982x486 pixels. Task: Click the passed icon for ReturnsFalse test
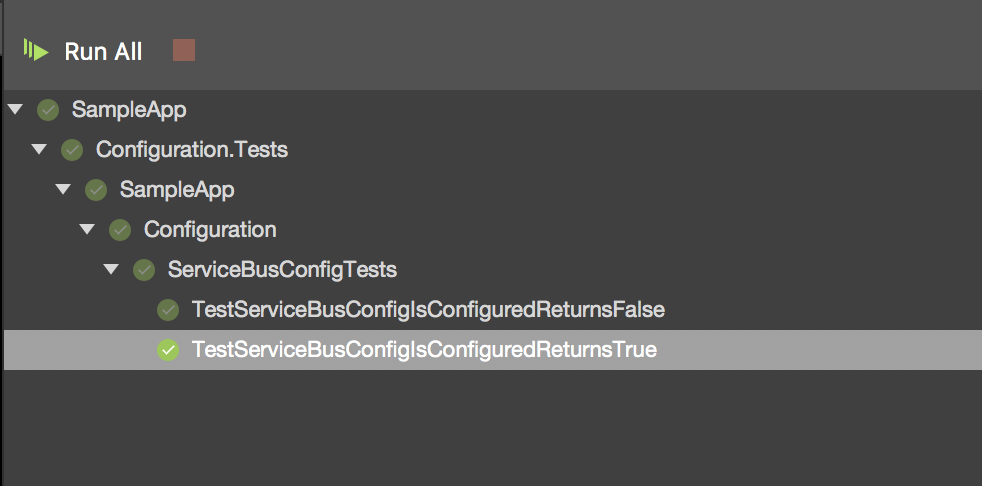coord(168,310)
